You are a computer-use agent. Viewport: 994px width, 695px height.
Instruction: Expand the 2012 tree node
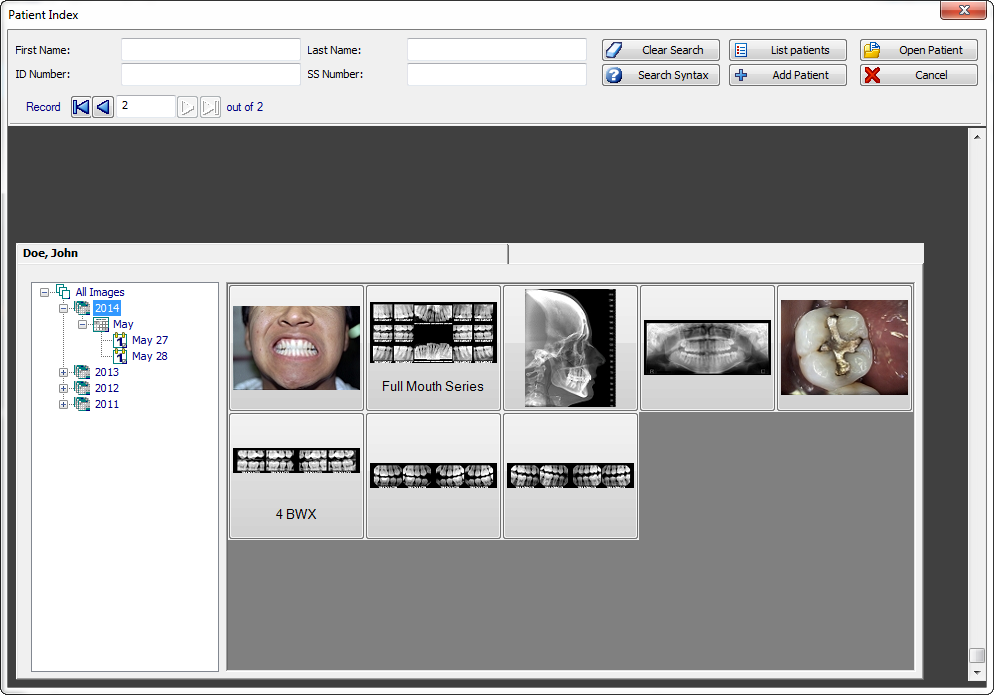[x=62, y=388]
